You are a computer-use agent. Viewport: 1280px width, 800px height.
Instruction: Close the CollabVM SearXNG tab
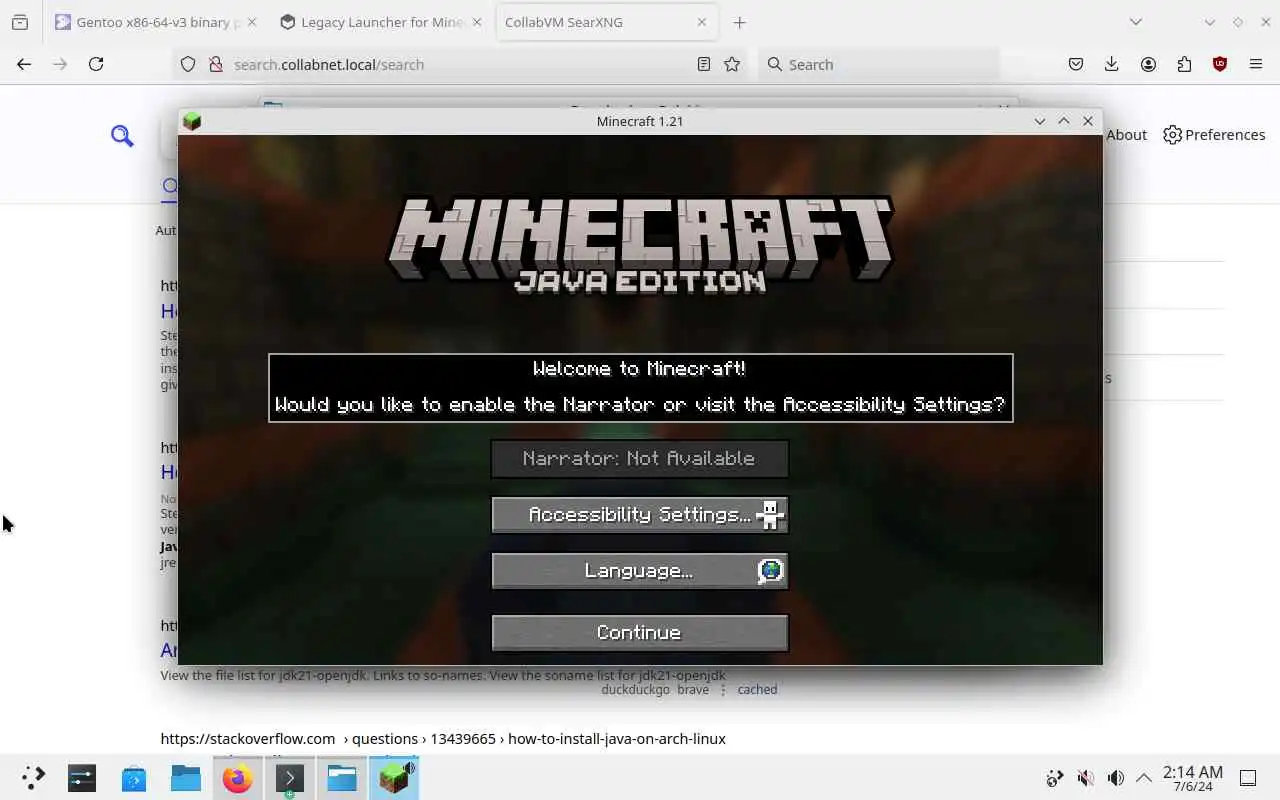click(701, 22)
